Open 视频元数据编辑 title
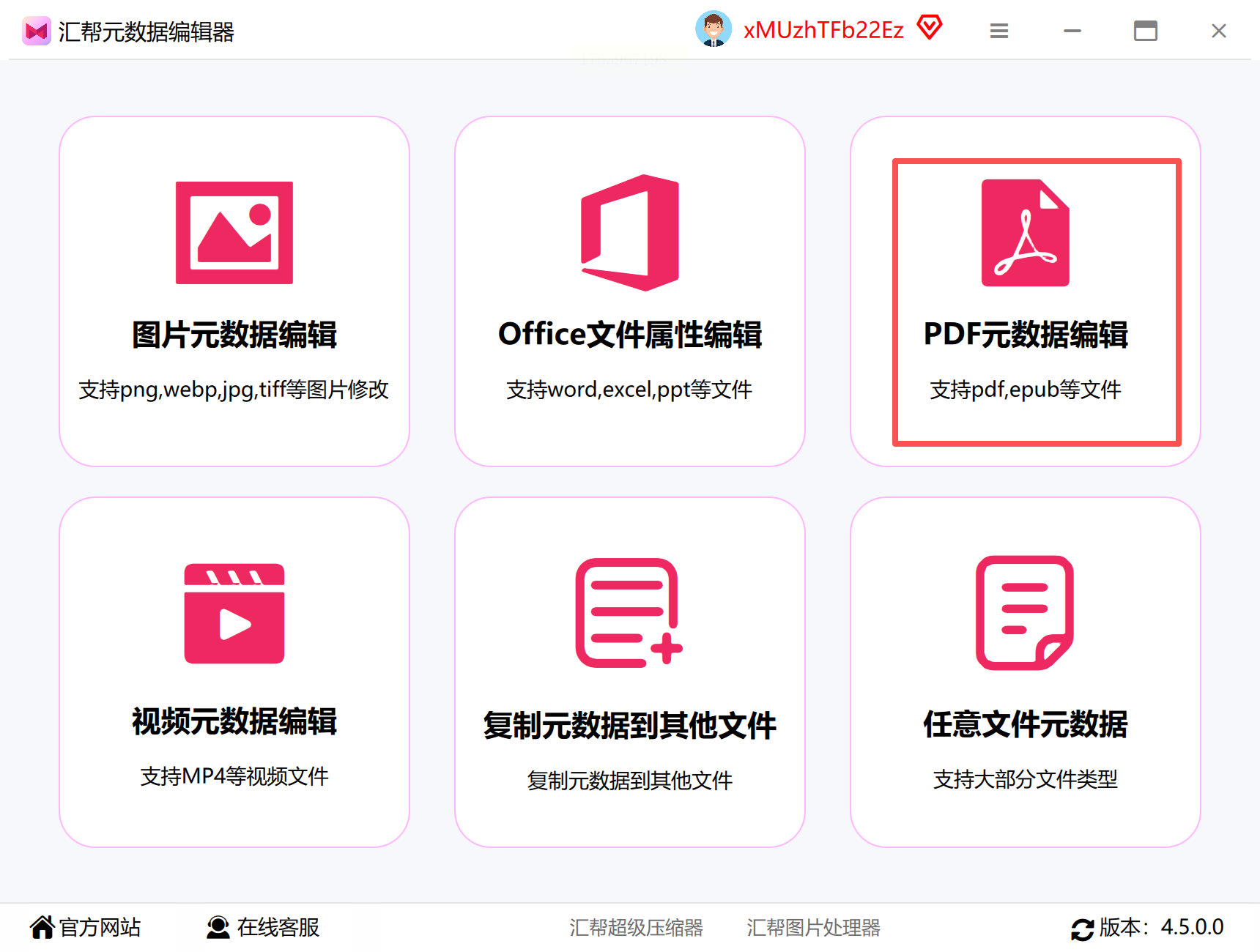The image size is (1260, 952). pyautogui.click(x=234, y=721)
